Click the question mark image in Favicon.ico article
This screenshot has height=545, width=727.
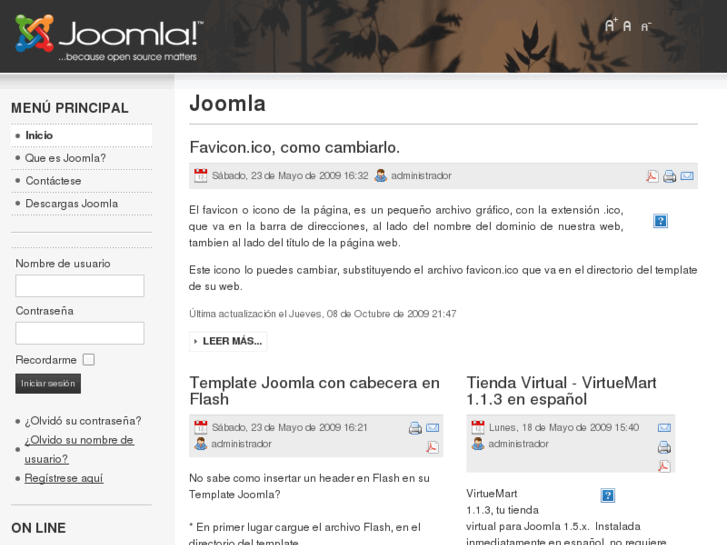660,221
